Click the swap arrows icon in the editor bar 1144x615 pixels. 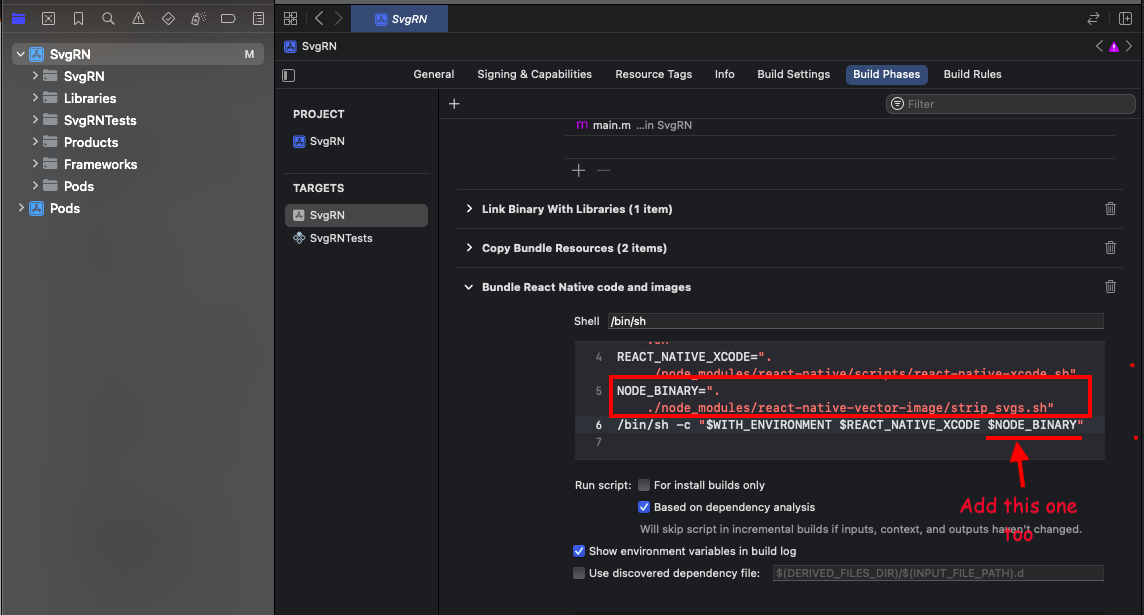tap(1093, 18)
